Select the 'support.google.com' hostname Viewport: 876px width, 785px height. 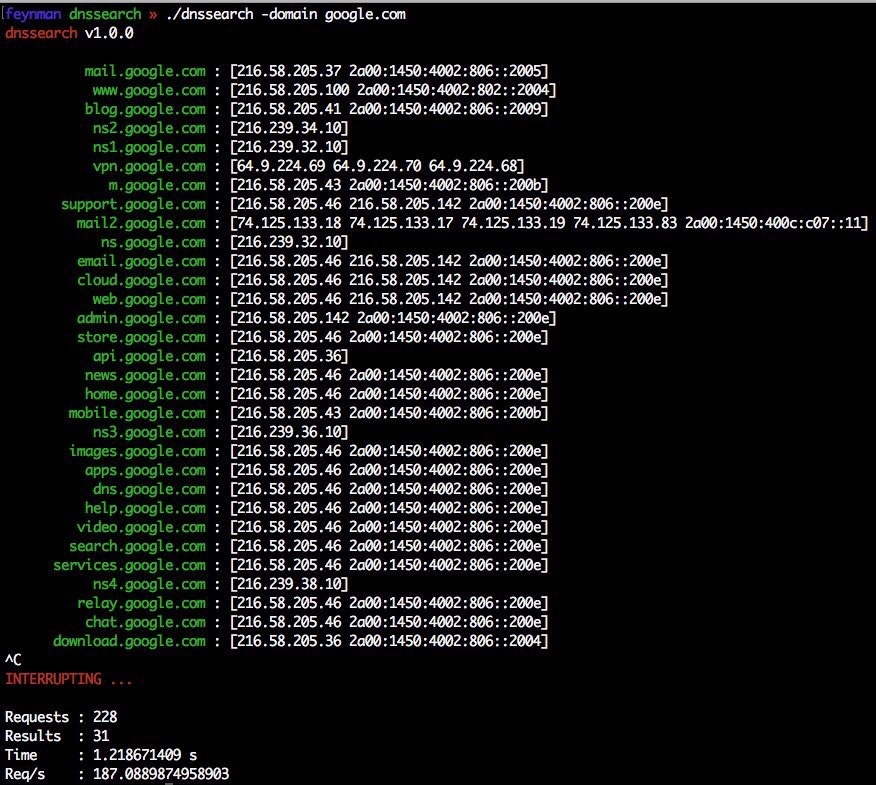(x=133, y=204)
